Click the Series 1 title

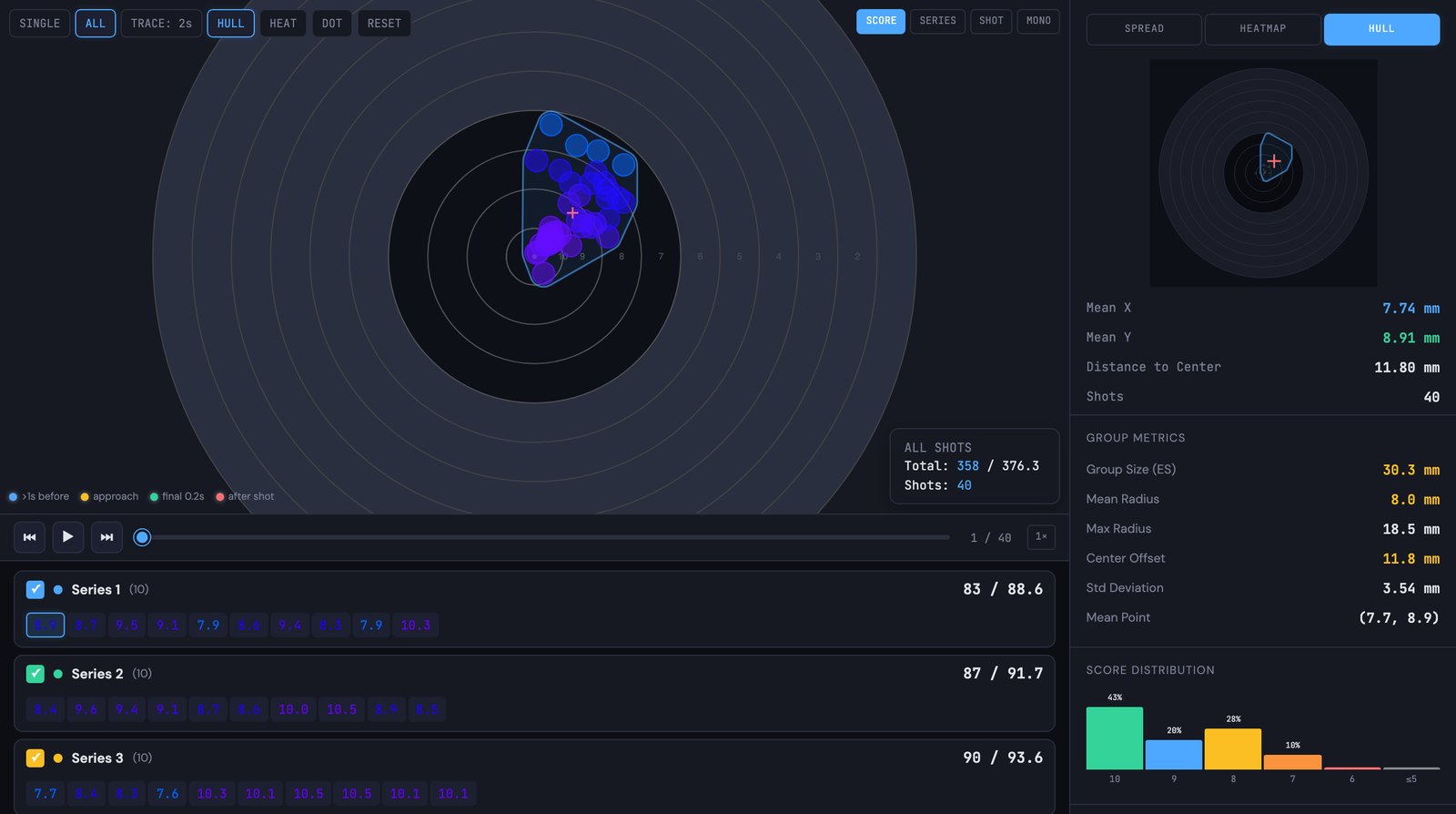coord(96,590)
